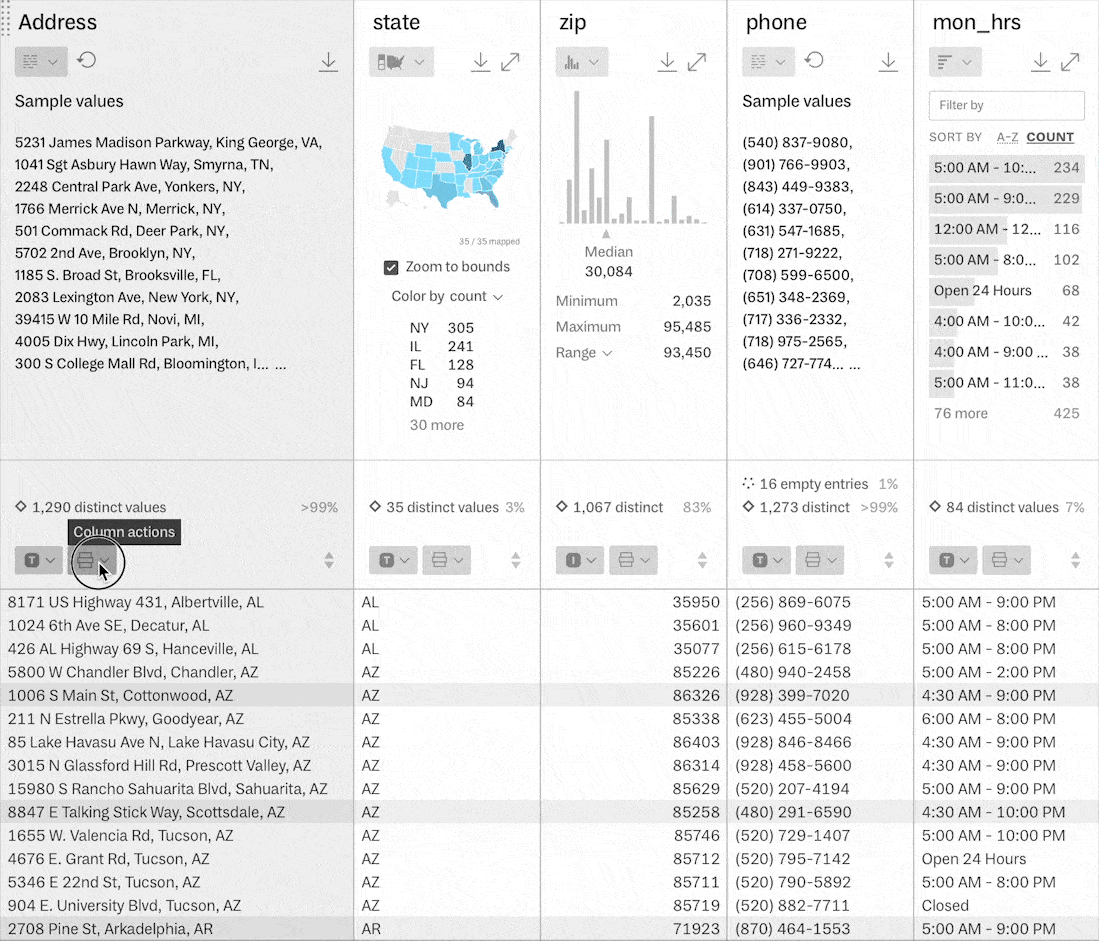Download the phone column data
Image resolution: width=1100 pixels, height=941 pixels.
(888, 61)
